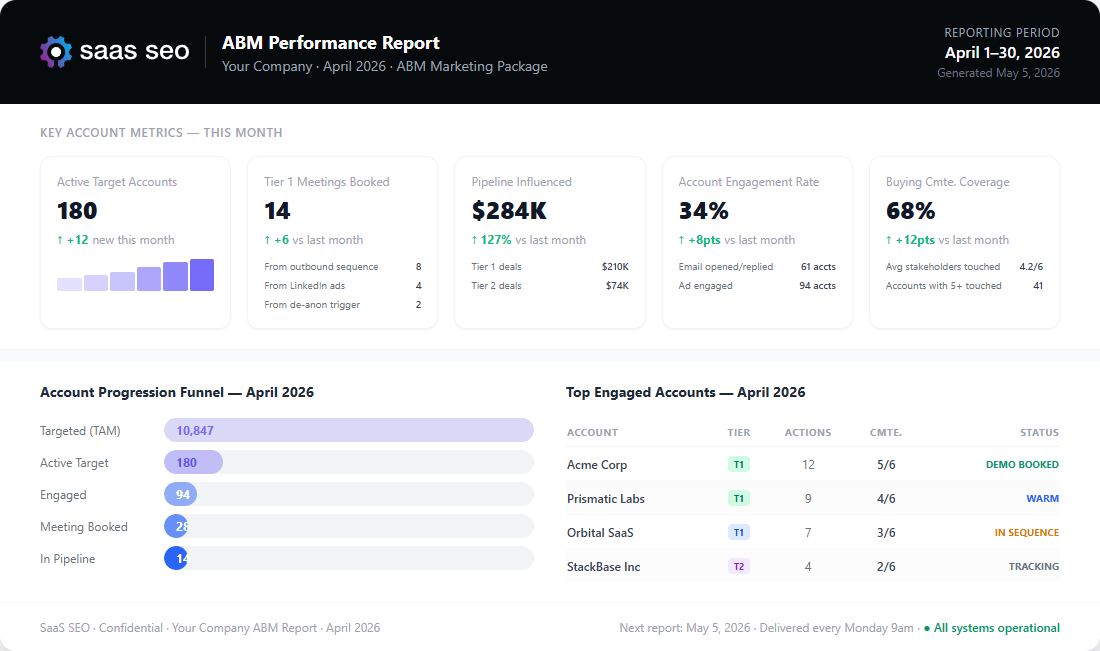Image resolution: width=1100 pixels, height=651 pixels.
Task: Click the Pipeline Influenced value $284K
Action: coord(509,210)
